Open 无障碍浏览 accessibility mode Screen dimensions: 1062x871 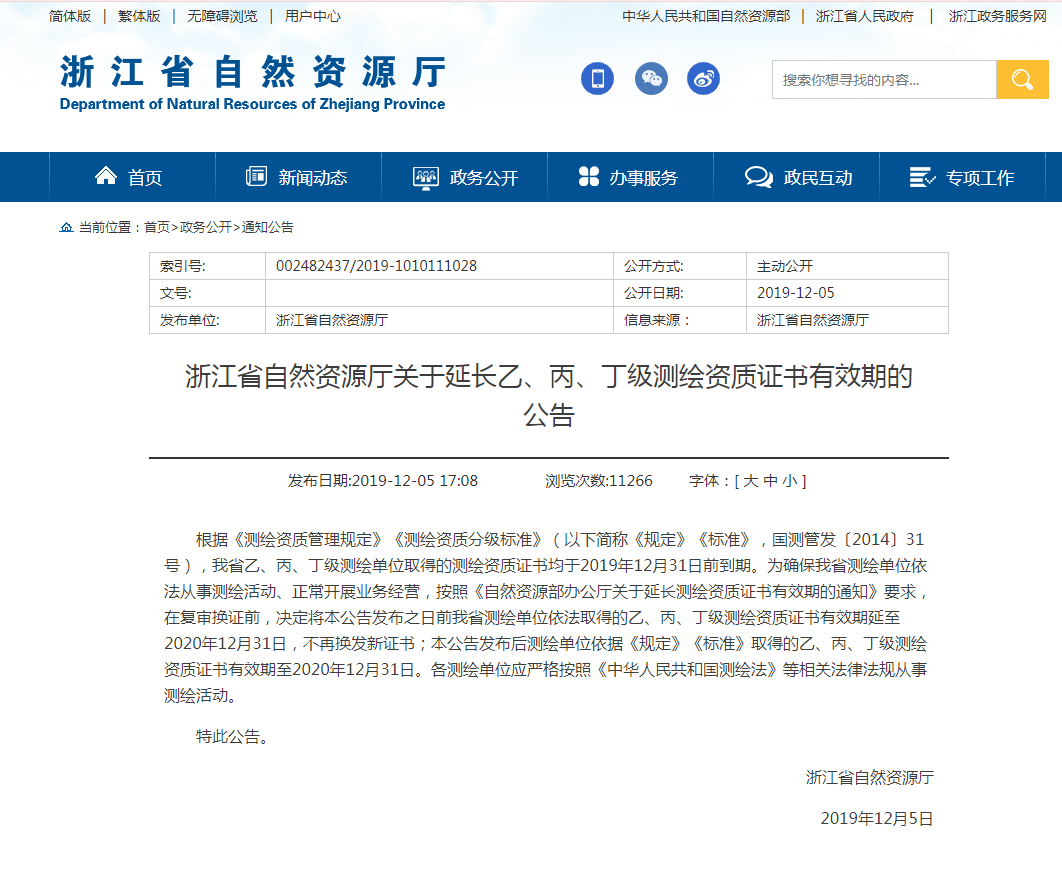222,16
